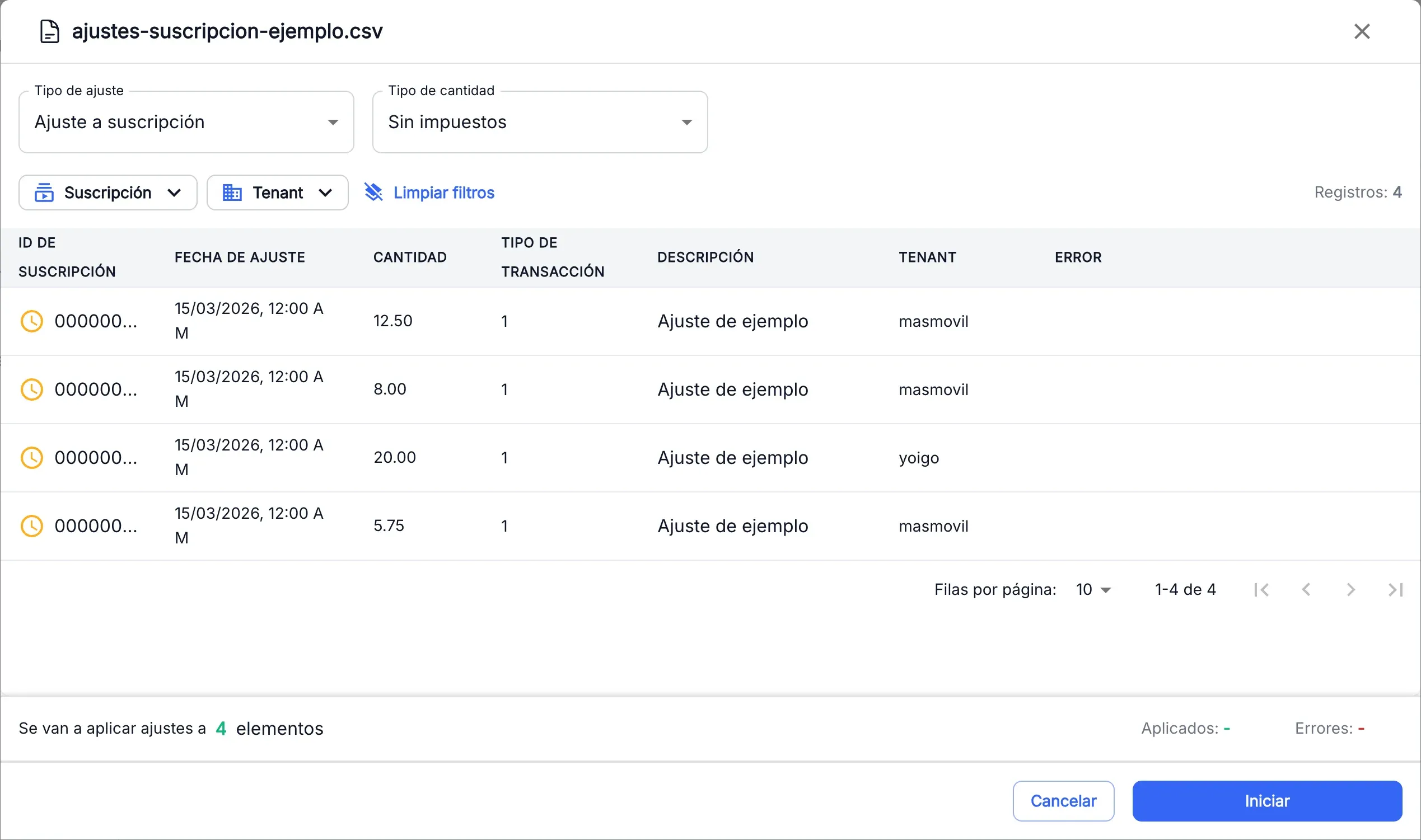This screenshot has height=840, width=1421.
Task: Click the Iniciar button
Action: 1267,801
